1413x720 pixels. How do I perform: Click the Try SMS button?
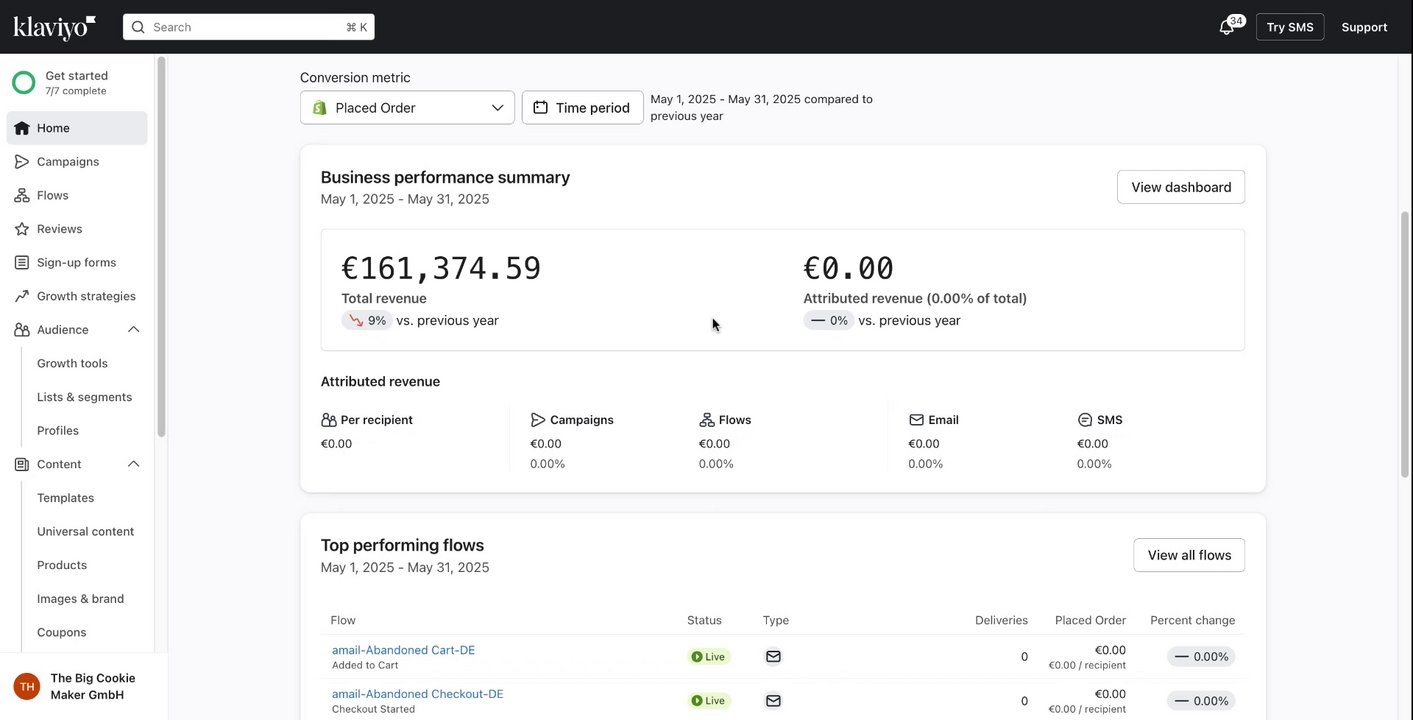(1289, 27)
